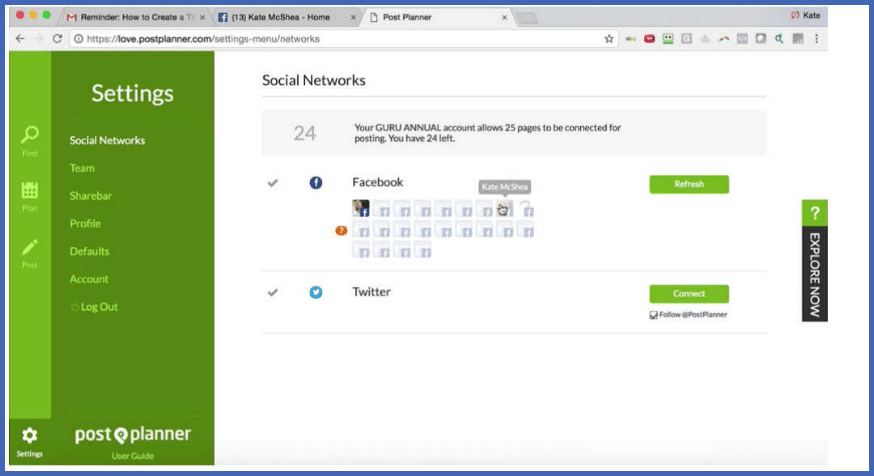Open the Chrome three-dot menu

(x=817, y=38)
